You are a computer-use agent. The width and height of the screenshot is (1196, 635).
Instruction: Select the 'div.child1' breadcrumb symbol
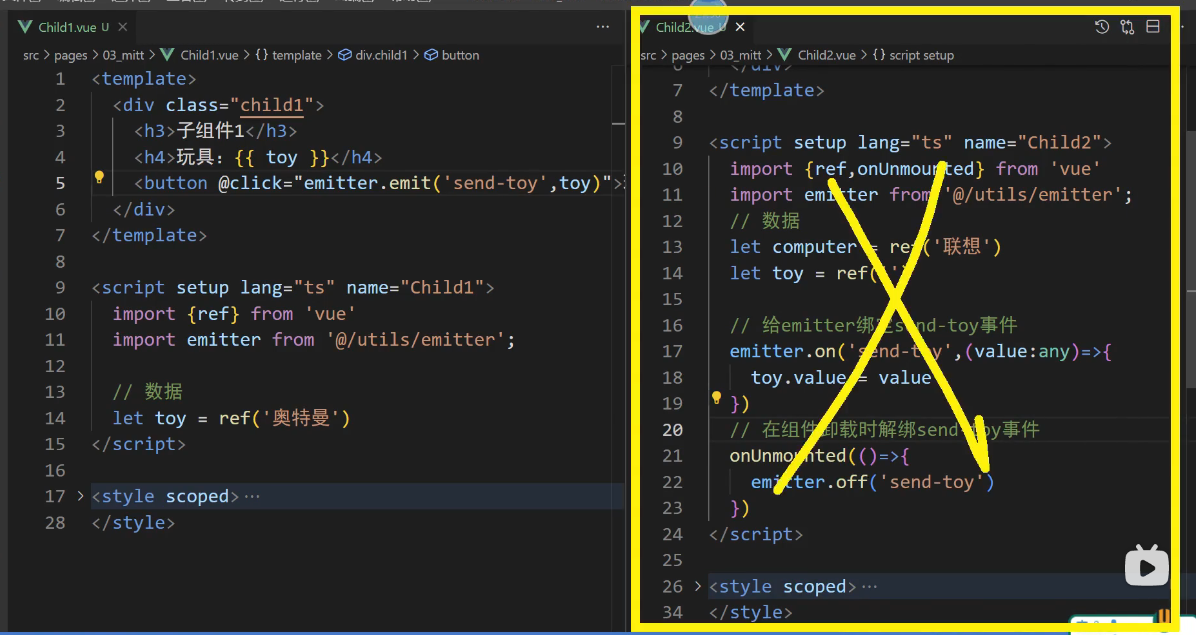pyautogui.click(x=381, y=55)
